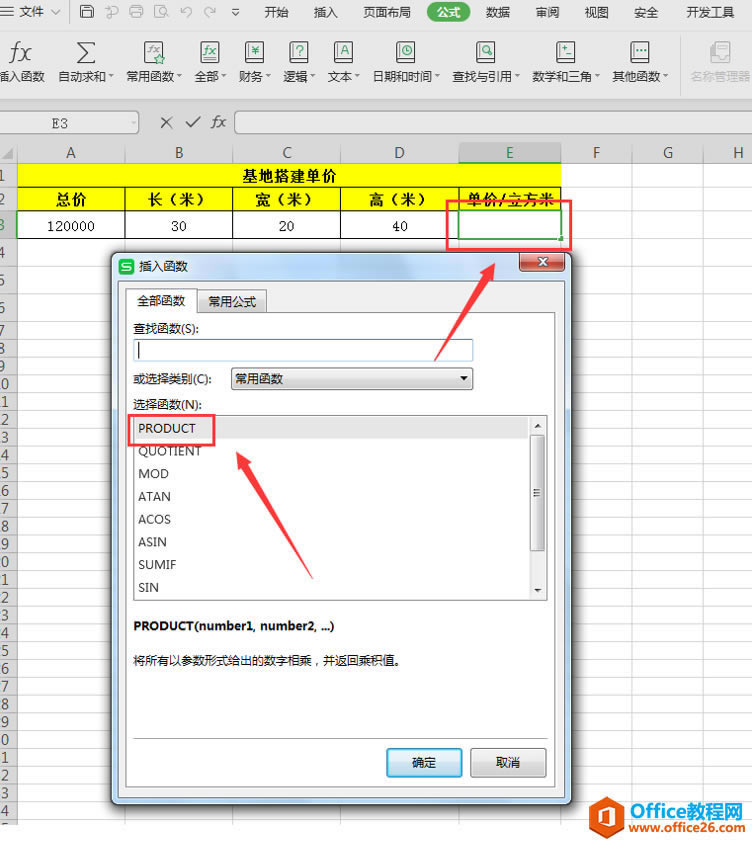Switch to the 开始 (Home) tab
This screenshot has width=752, height=845.
click(277, 12)
